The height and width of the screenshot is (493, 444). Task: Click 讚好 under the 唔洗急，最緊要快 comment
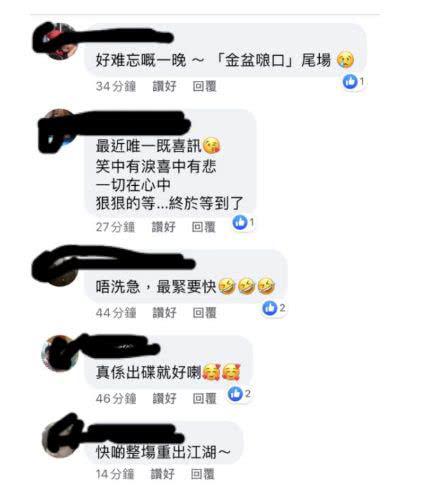(x=164, y=313)
